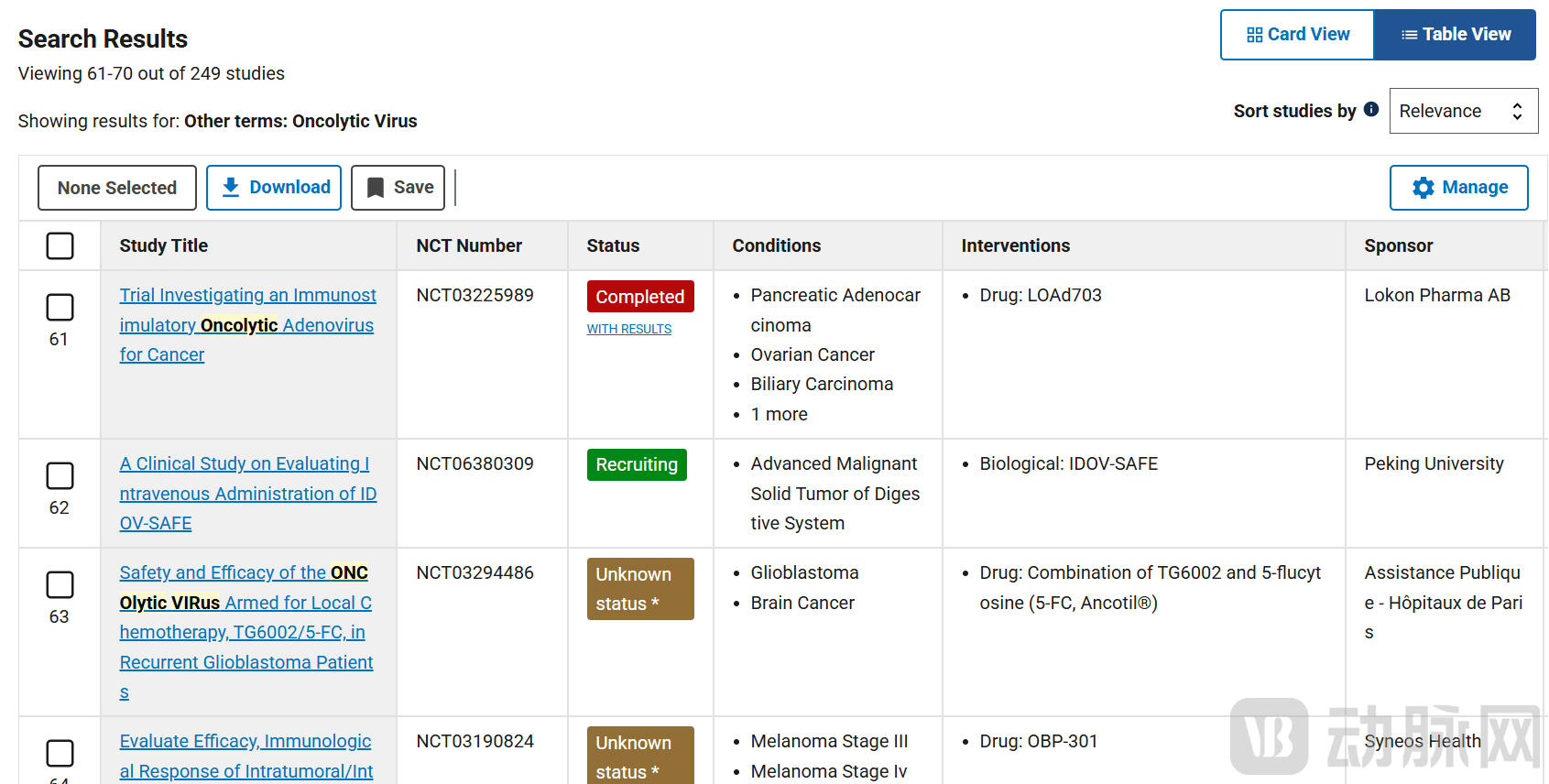This screenshot has height=784, width=1549.
Task: Open the TG6002/5-FC glioblastoma study link
Action: point(245,632)
